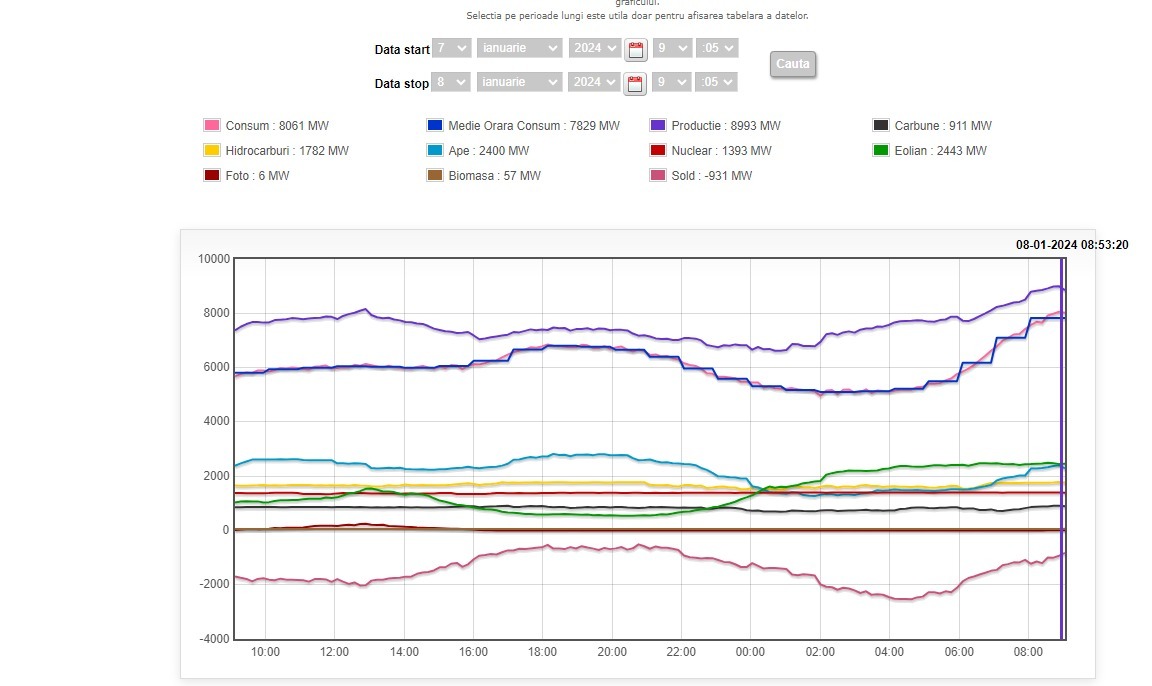Click the Carbune : 911 MW label
Image resolution: width=1152 pixels, height=686 pixels.
click(x=943, y=126)
